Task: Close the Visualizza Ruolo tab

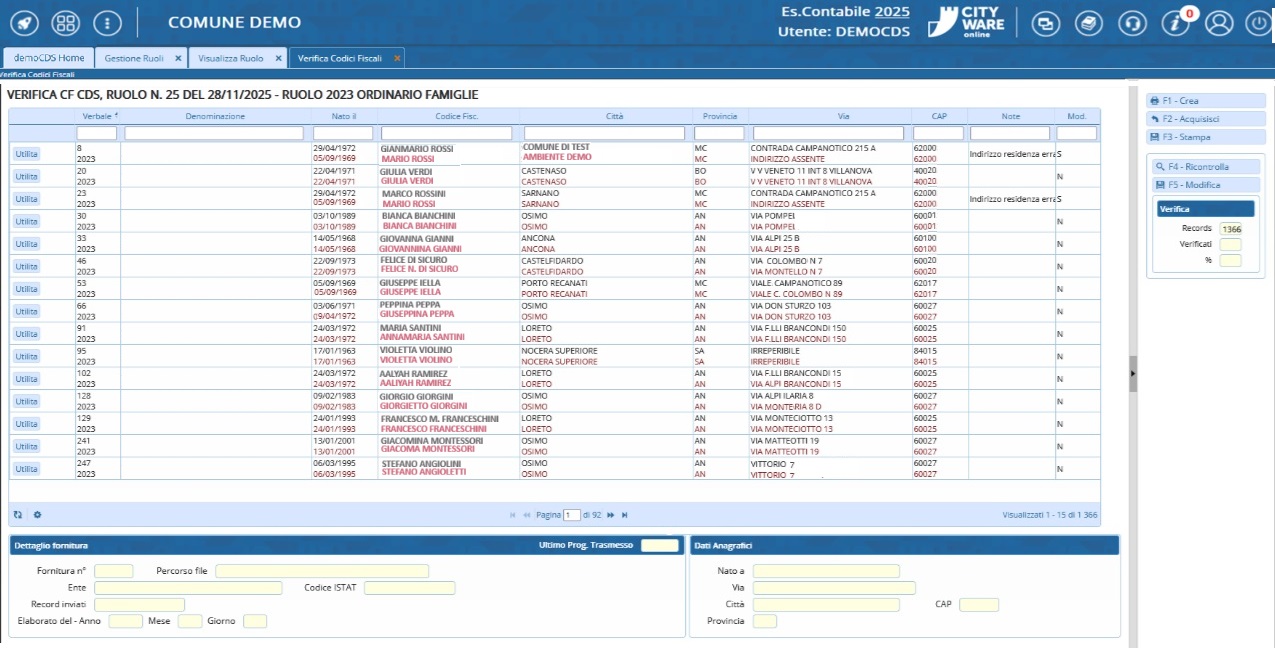Action: coord(279,58)
